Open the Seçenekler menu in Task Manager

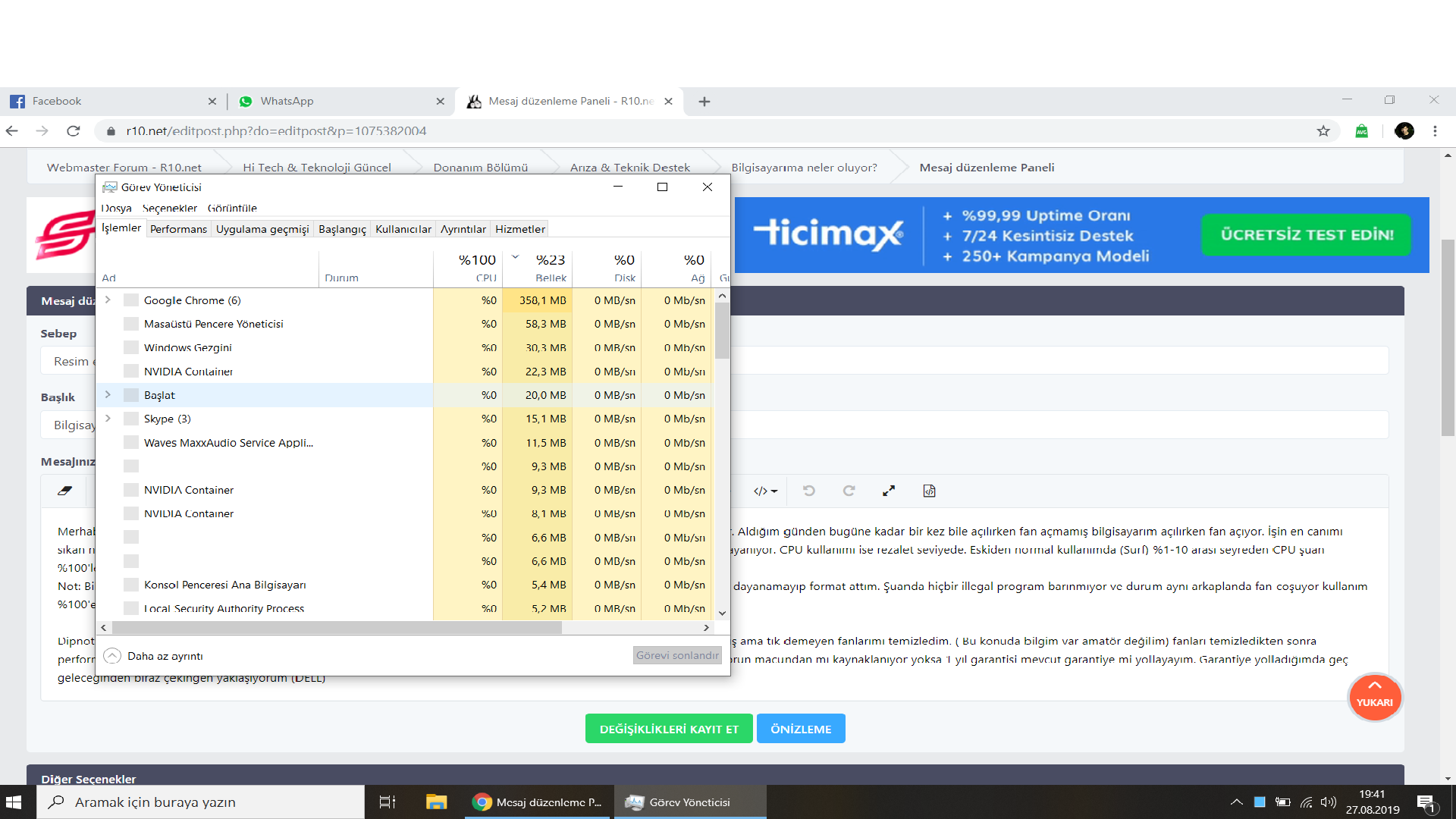pos(170,208)
